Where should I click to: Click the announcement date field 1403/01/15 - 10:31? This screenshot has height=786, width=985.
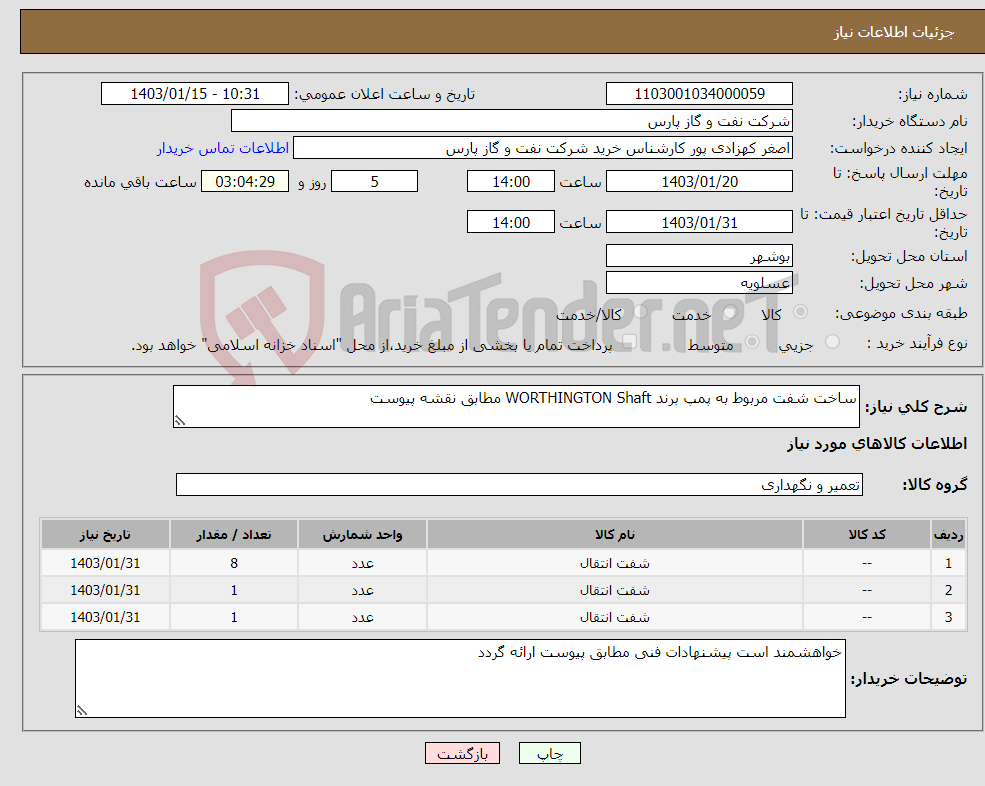point(195,94)
